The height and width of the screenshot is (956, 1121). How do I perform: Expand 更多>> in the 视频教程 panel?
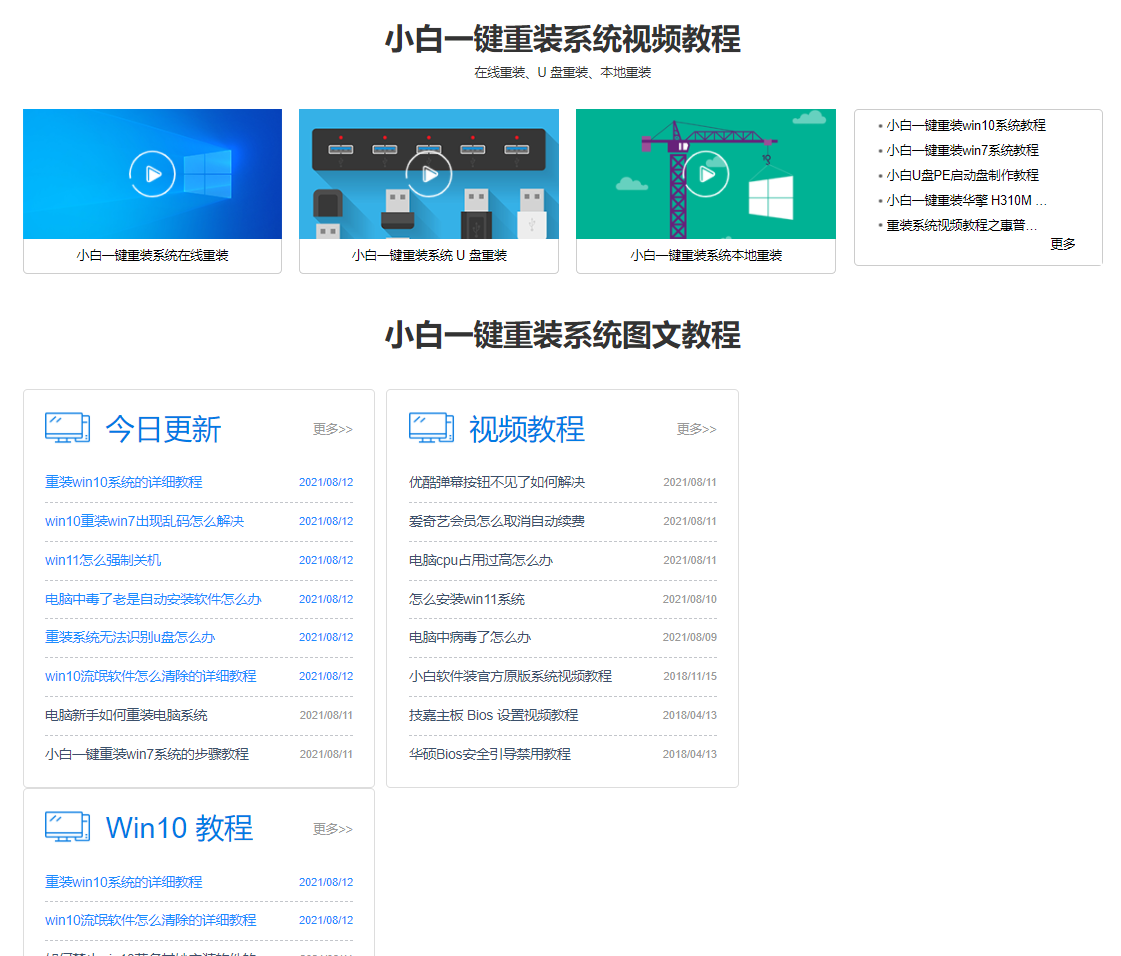pyautogui.click(x=696, y=429)
